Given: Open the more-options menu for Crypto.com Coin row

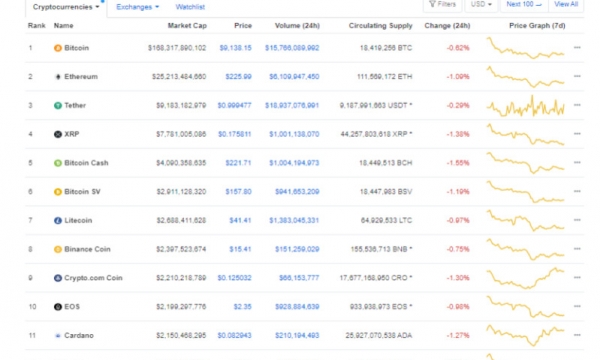Looking at the screenshot, I should (x=577, y=278).
